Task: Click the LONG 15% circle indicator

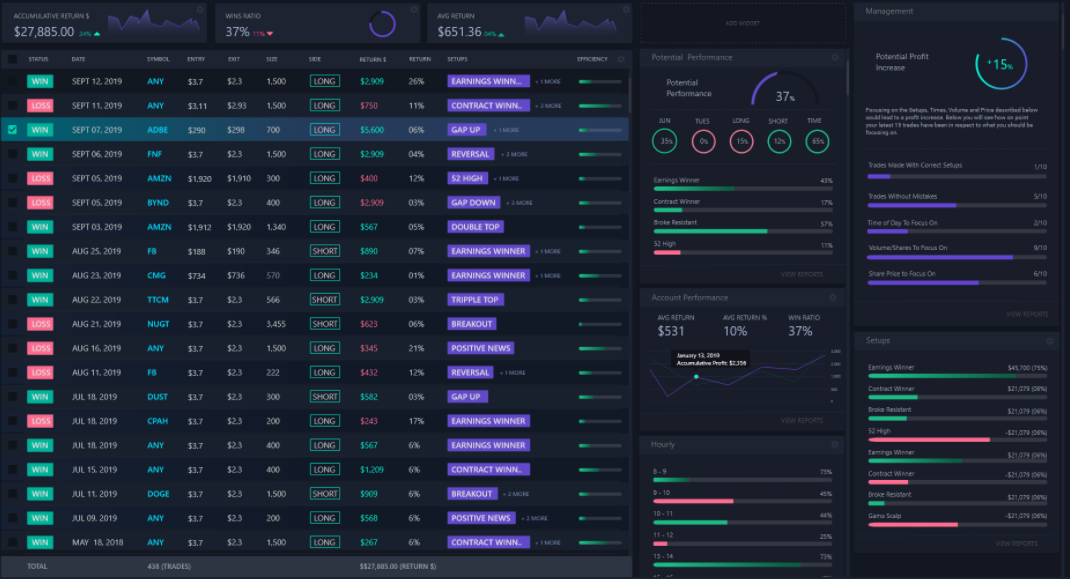Action: click(741, 141)
